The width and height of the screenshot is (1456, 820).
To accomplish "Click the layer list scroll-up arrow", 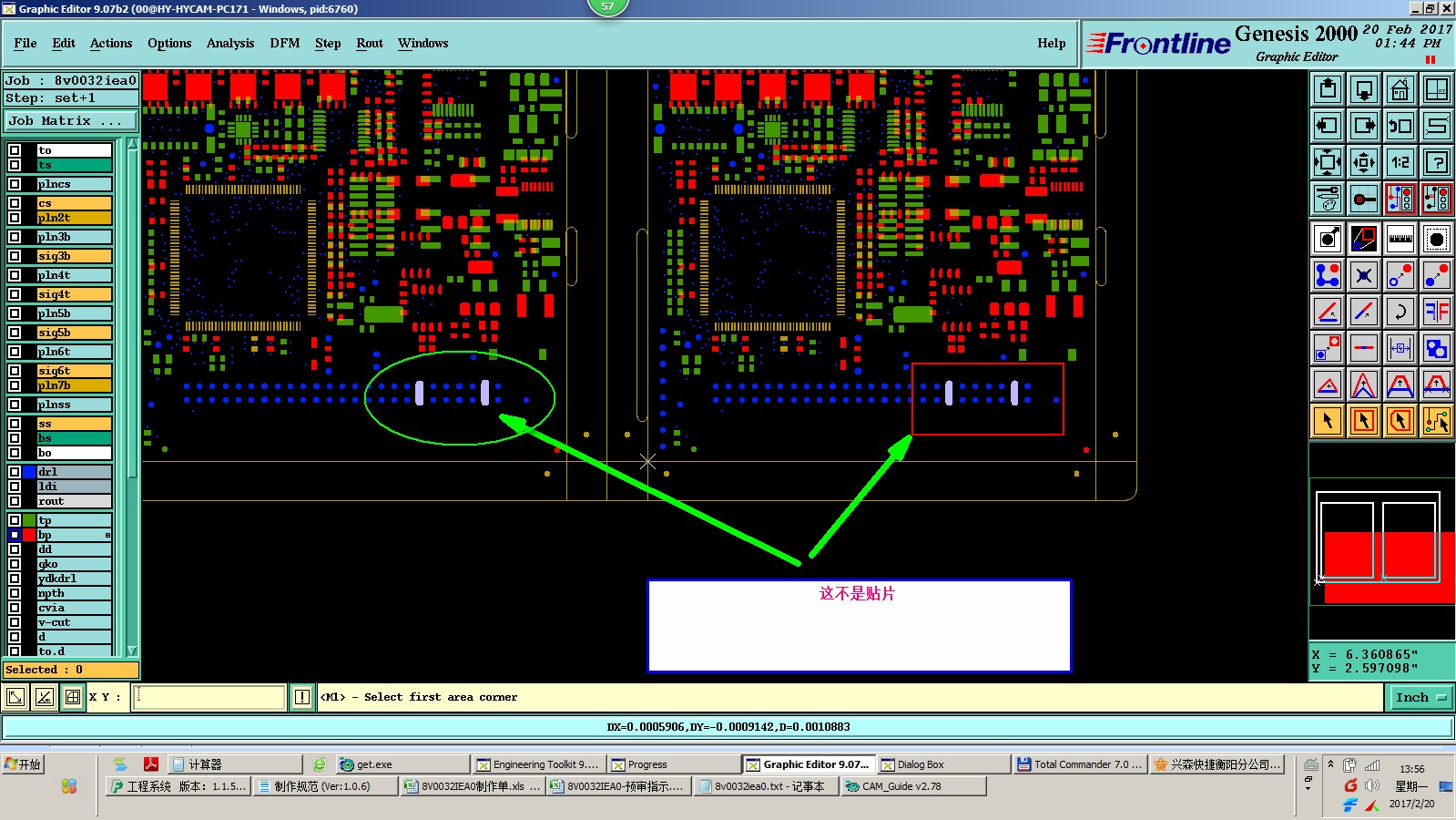I will pos(132,144).
